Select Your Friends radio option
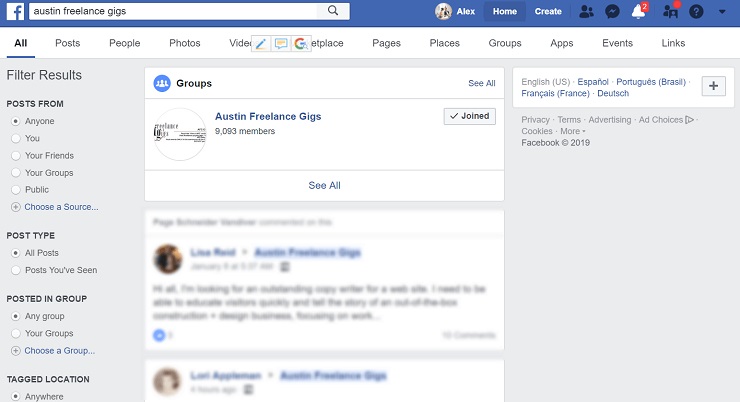 [x=16, y=156]
